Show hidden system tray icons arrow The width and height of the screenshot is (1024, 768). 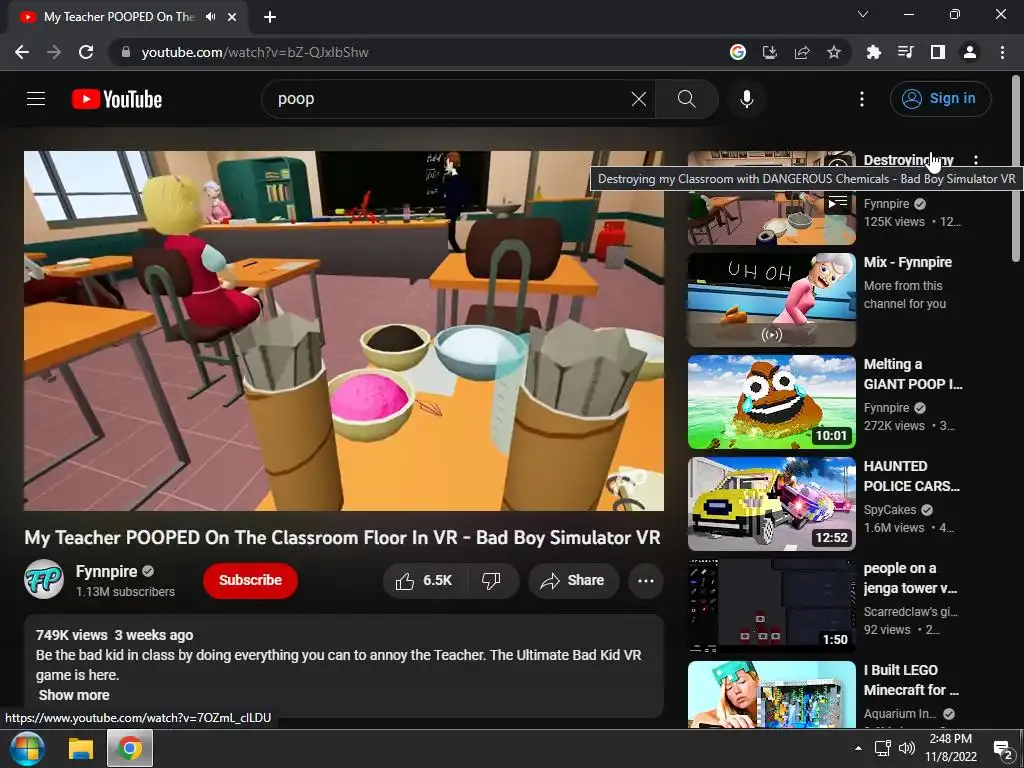click(x=858, y=748)
